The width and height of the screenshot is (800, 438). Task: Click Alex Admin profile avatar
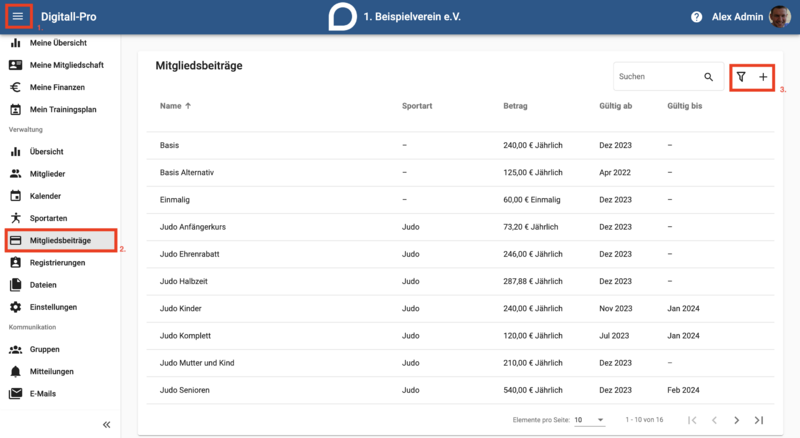point(780,17)
